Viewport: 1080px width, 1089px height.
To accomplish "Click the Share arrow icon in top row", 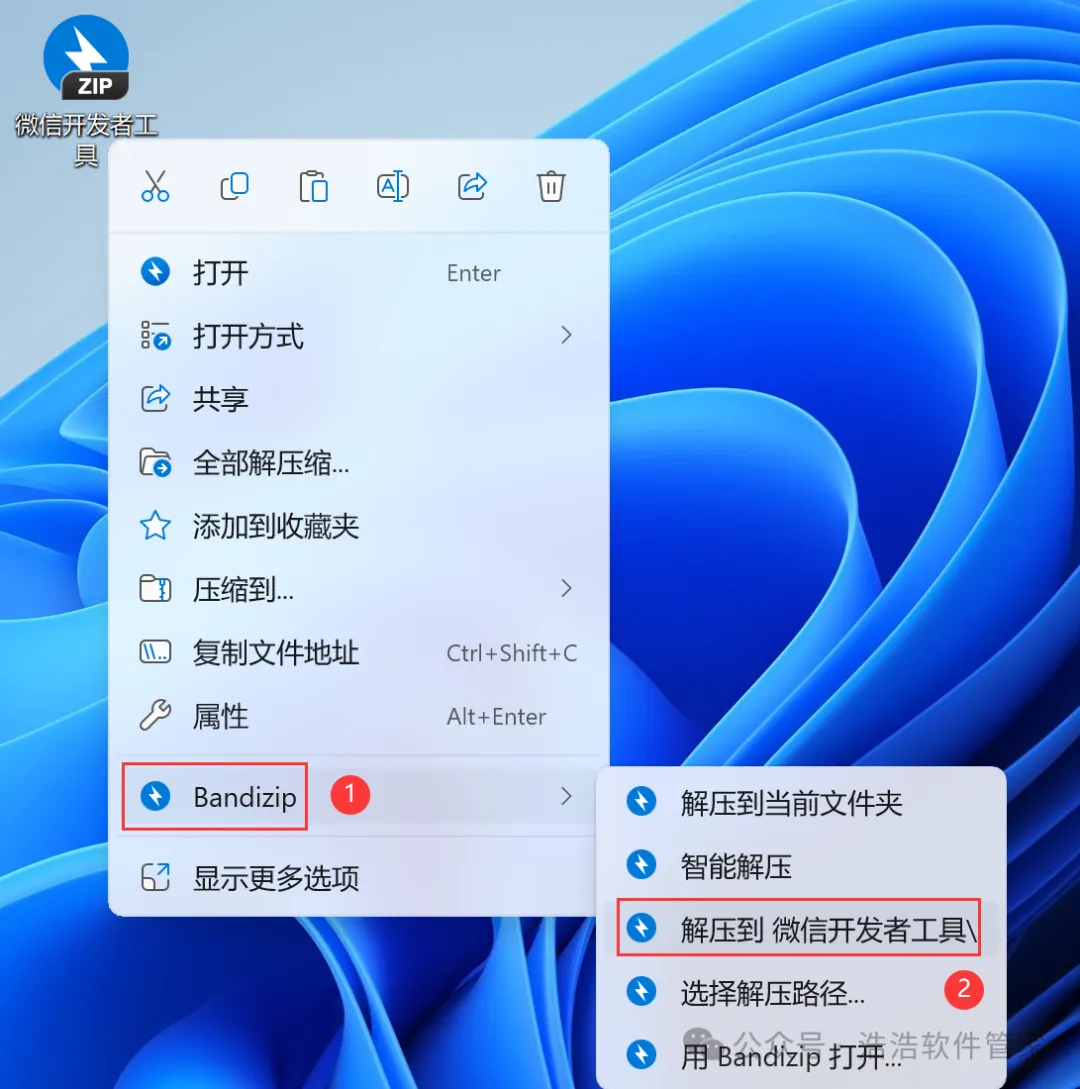I will 472,186.
